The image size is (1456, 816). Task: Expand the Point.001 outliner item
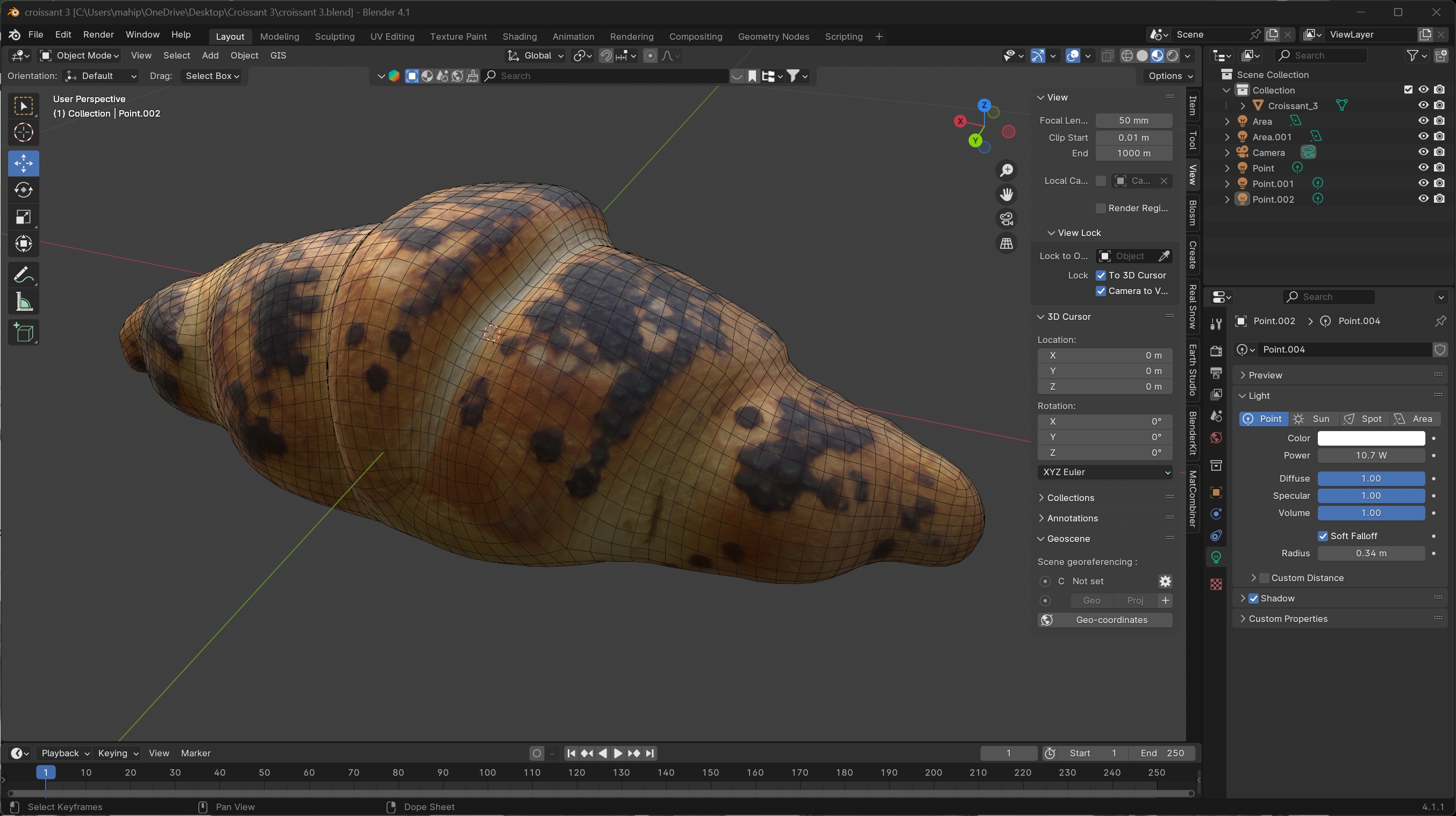1226,184
